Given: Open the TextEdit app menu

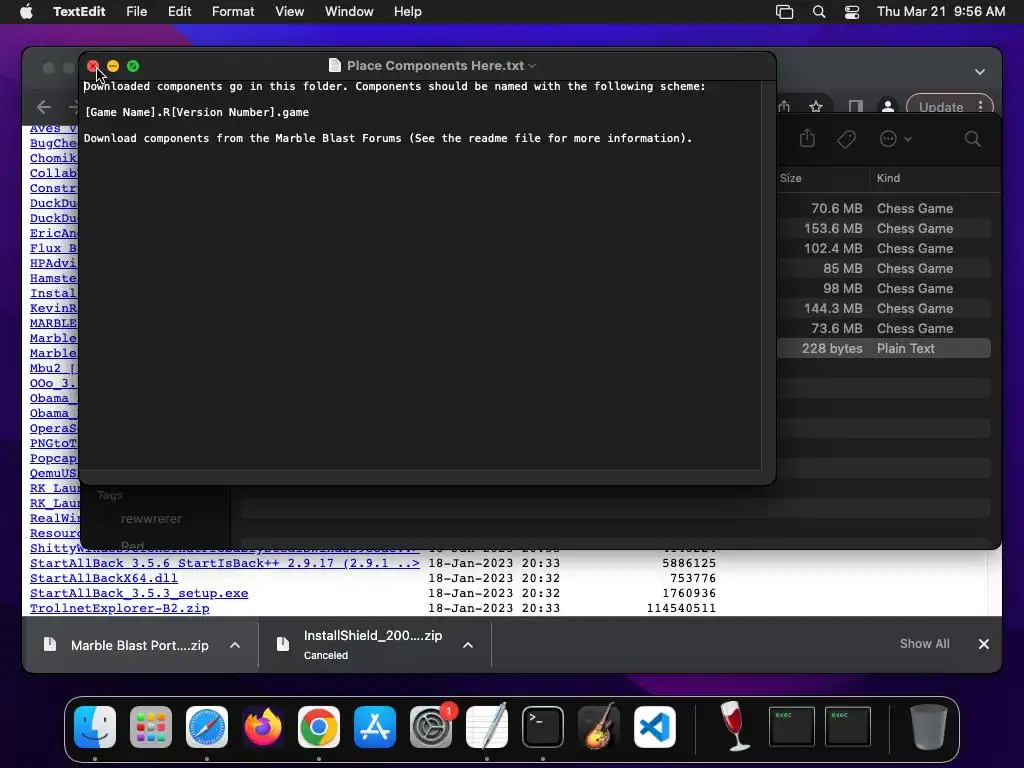Looking at the screenshot, I should click(79, 12).
